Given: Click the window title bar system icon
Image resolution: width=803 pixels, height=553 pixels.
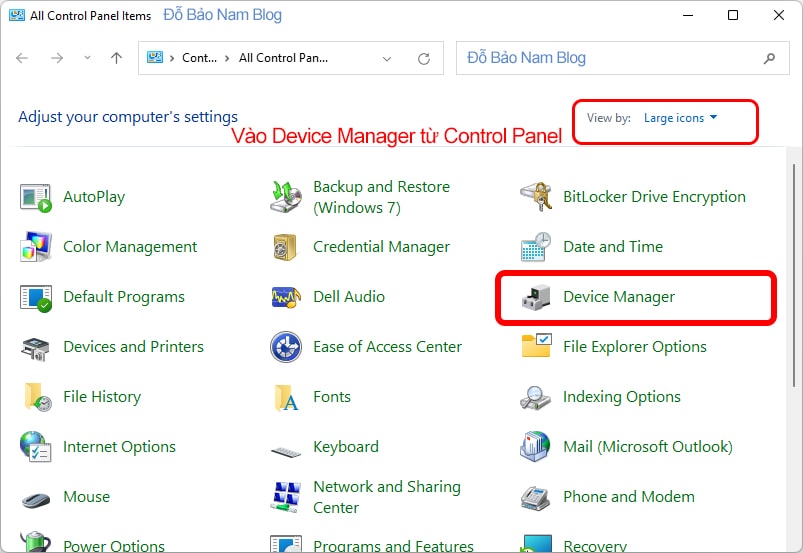Looking at the screenshot, I should point(17,15).
